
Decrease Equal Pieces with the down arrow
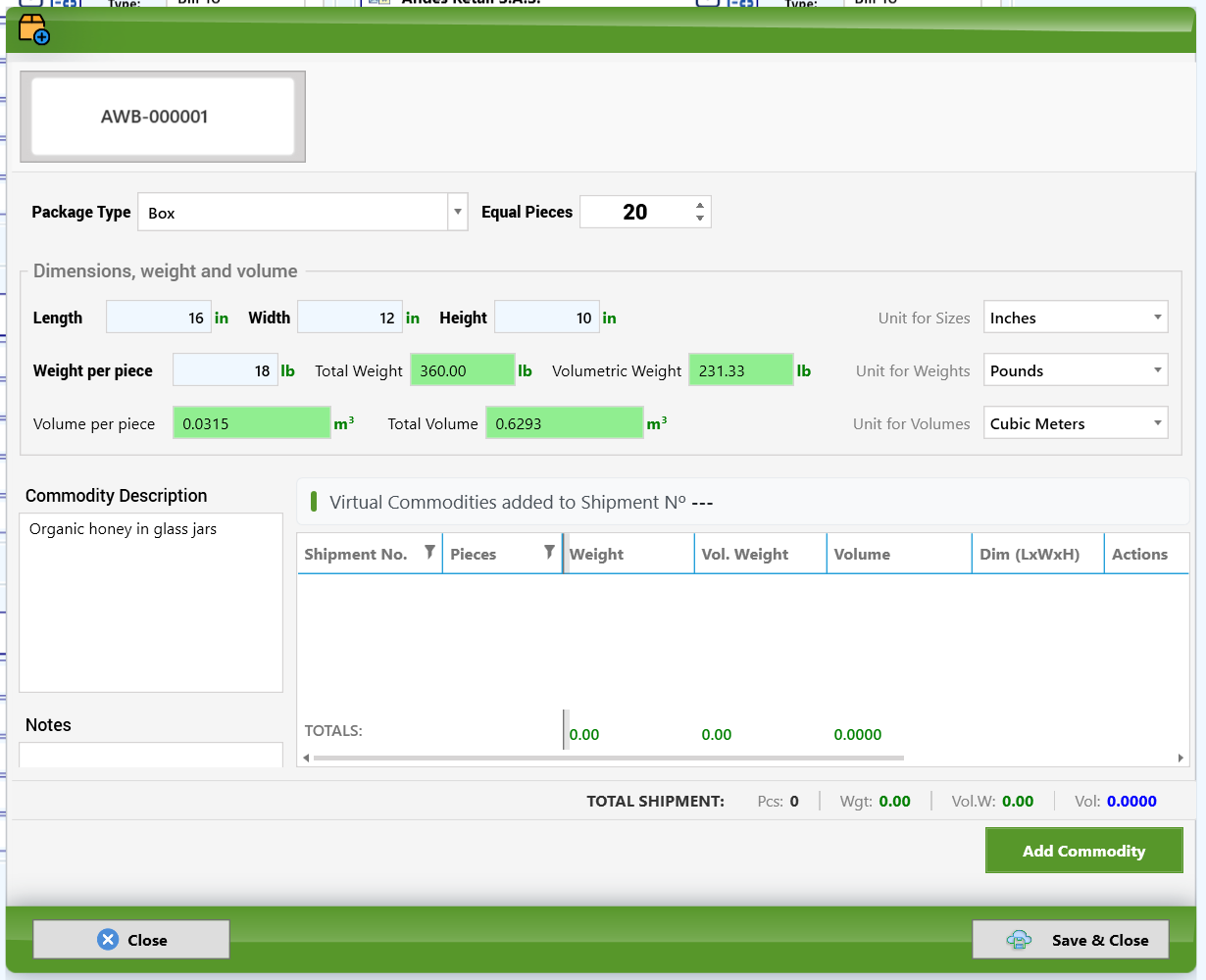pos(700,219)
